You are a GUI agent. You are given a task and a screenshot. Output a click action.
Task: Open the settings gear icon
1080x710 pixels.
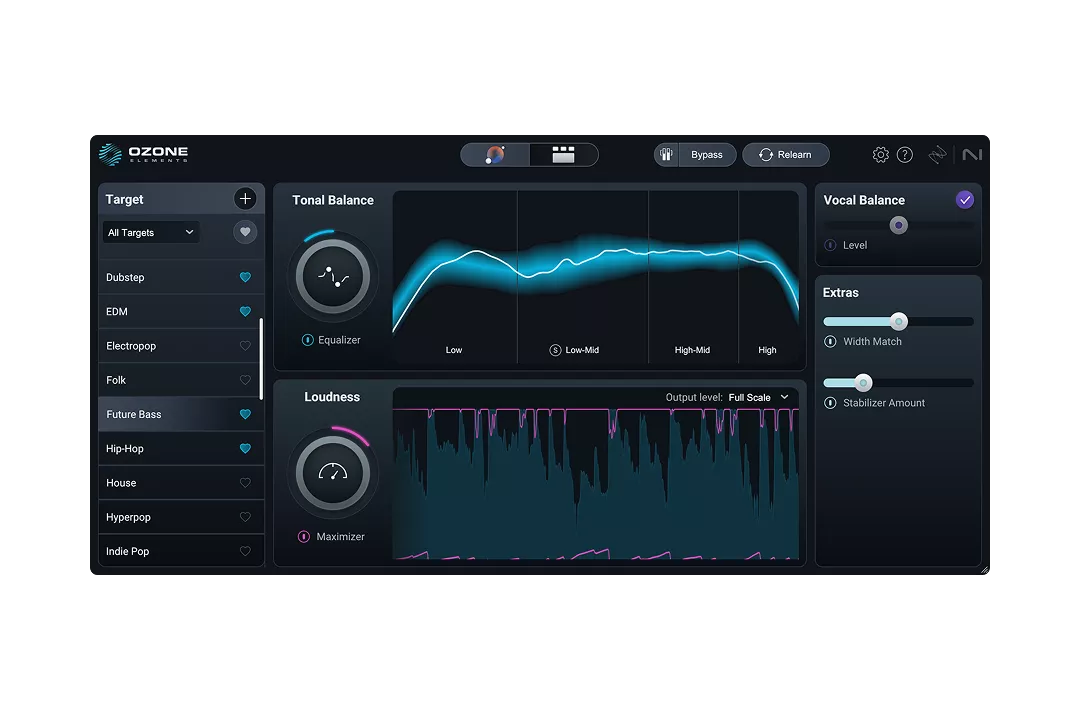881,154
